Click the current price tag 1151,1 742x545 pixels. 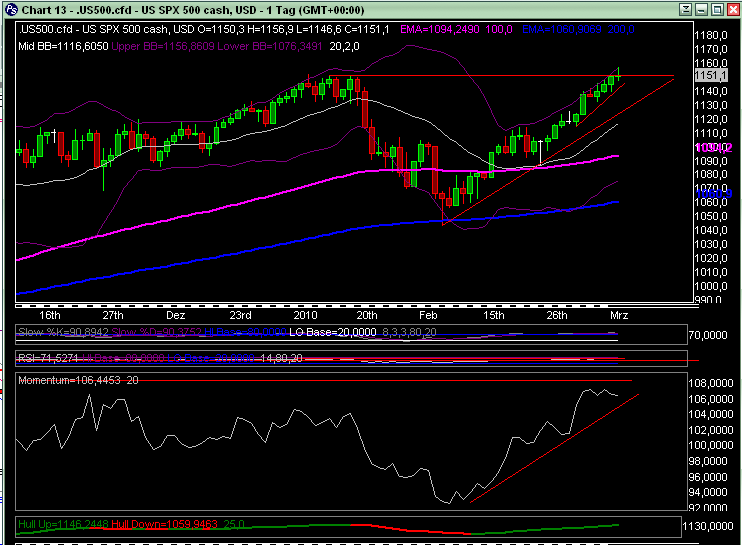[711, 75]
